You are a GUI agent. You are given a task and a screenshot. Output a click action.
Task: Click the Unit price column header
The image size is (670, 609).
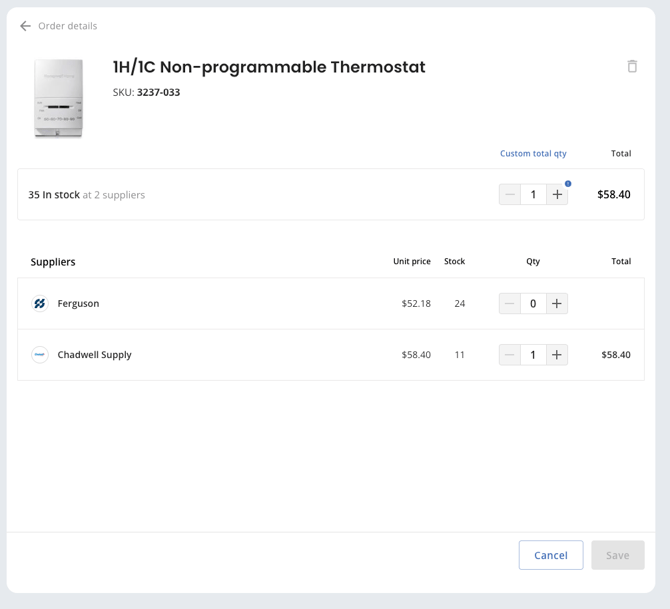(411, 261)
